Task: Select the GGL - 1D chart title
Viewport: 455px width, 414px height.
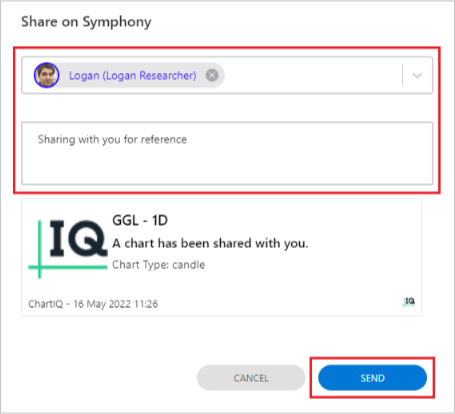Action: pos(140,220)
